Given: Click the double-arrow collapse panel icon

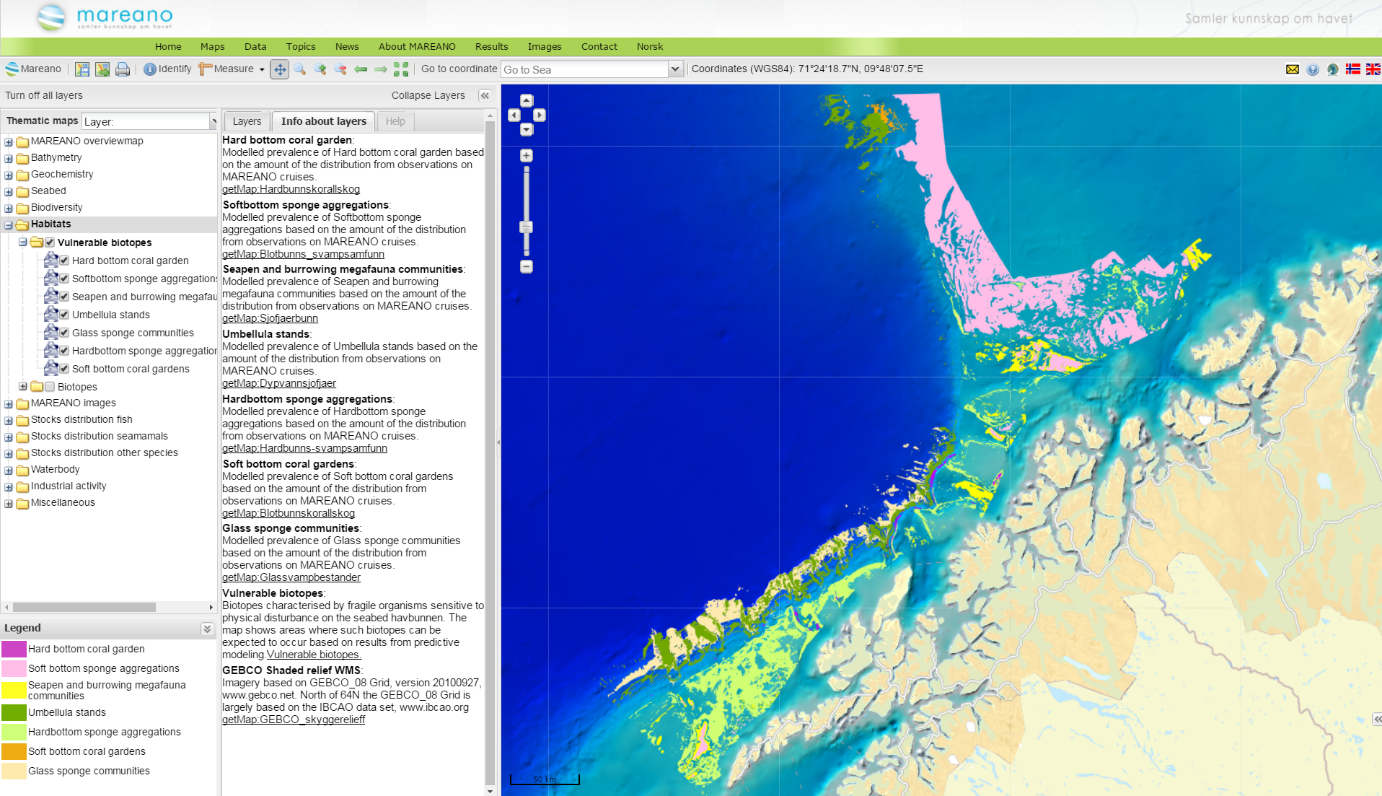Looking at the screenshot, I should [x=484, y=95].
